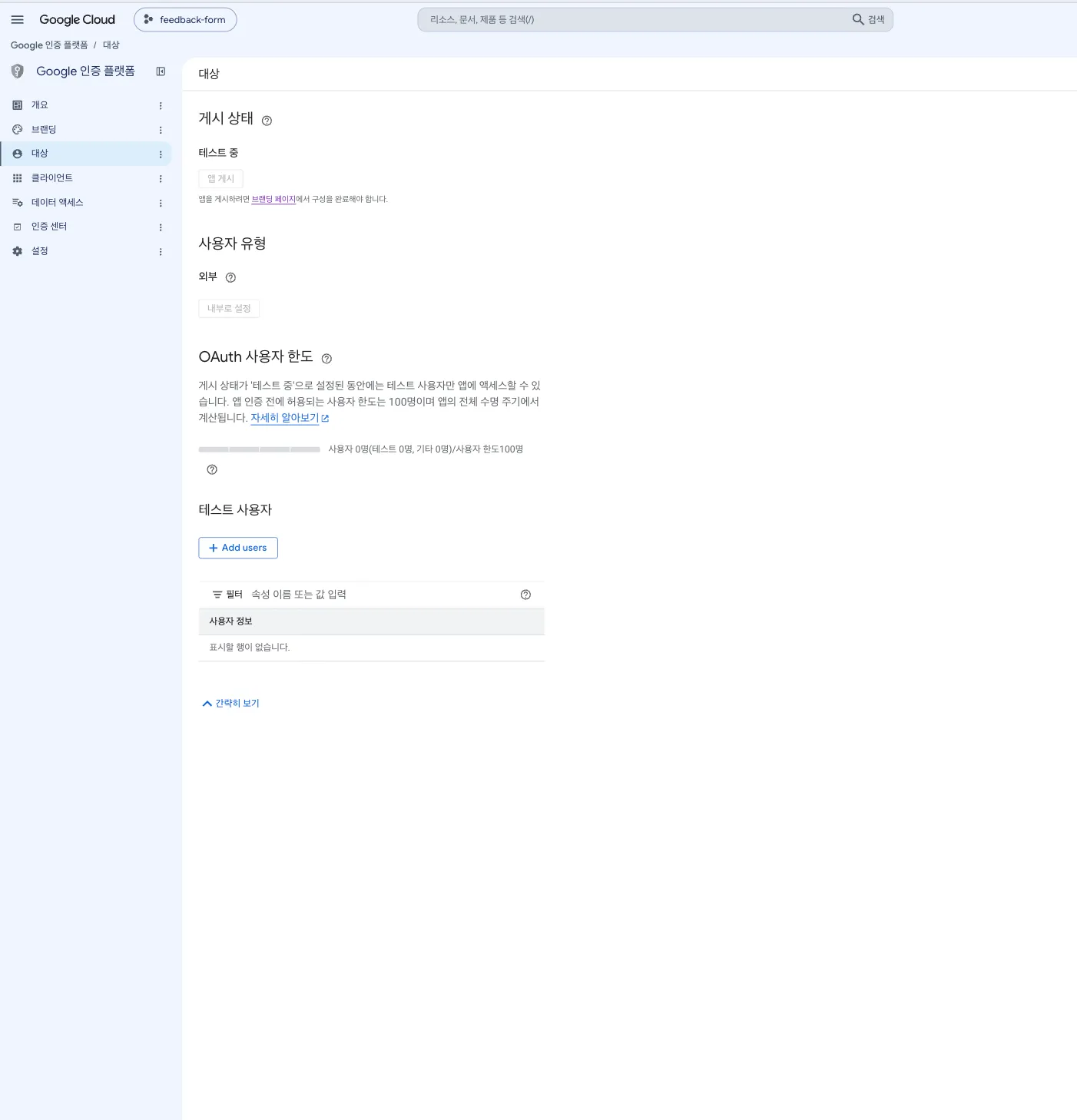This screenshot has width=1077, height=1120.
Task: Open the 브랜딩 페이지 link
Action: pos(273,200)
